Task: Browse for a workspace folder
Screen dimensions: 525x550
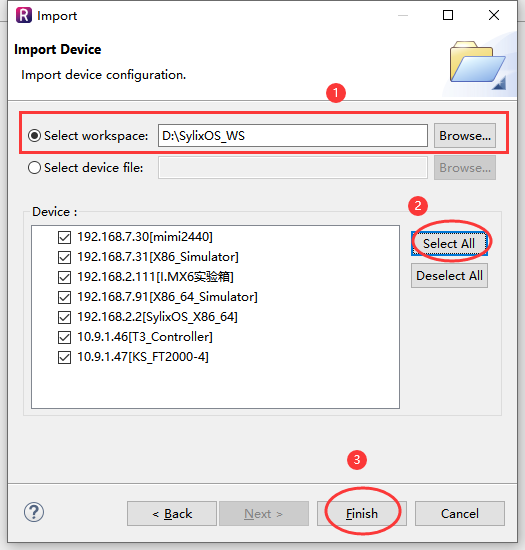Action: point(465,135)
